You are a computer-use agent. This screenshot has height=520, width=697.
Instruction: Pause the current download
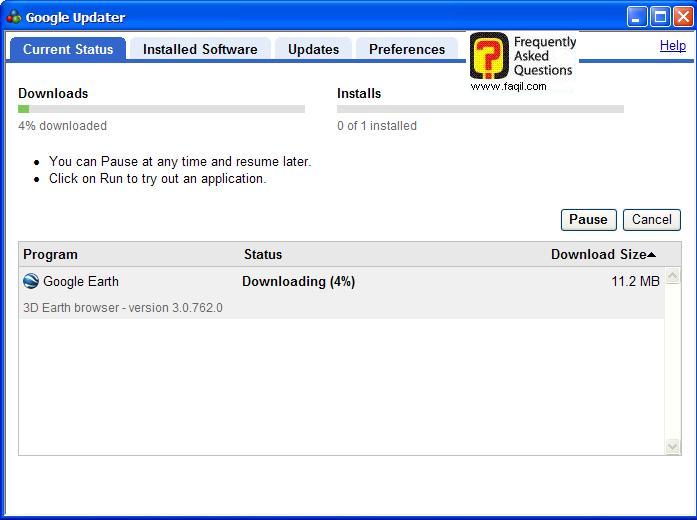point(588,220)
